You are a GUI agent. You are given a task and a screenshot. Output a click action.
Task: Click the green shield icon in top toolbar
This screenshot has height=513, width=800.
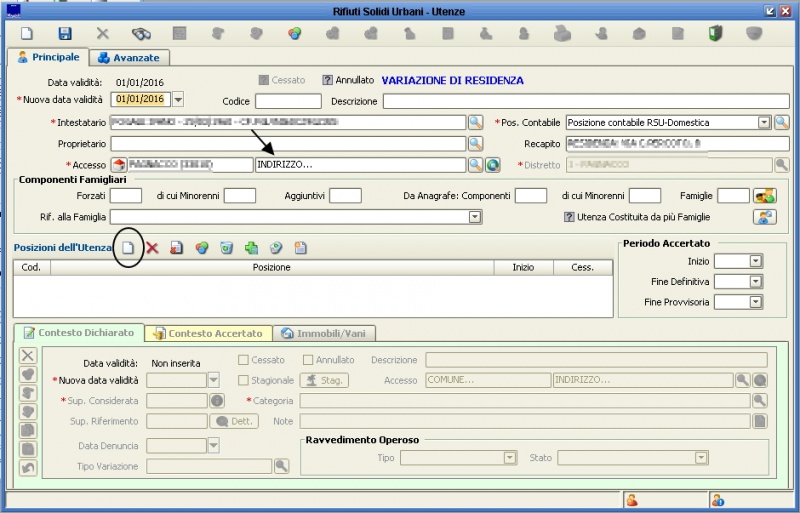coord(715,34)
